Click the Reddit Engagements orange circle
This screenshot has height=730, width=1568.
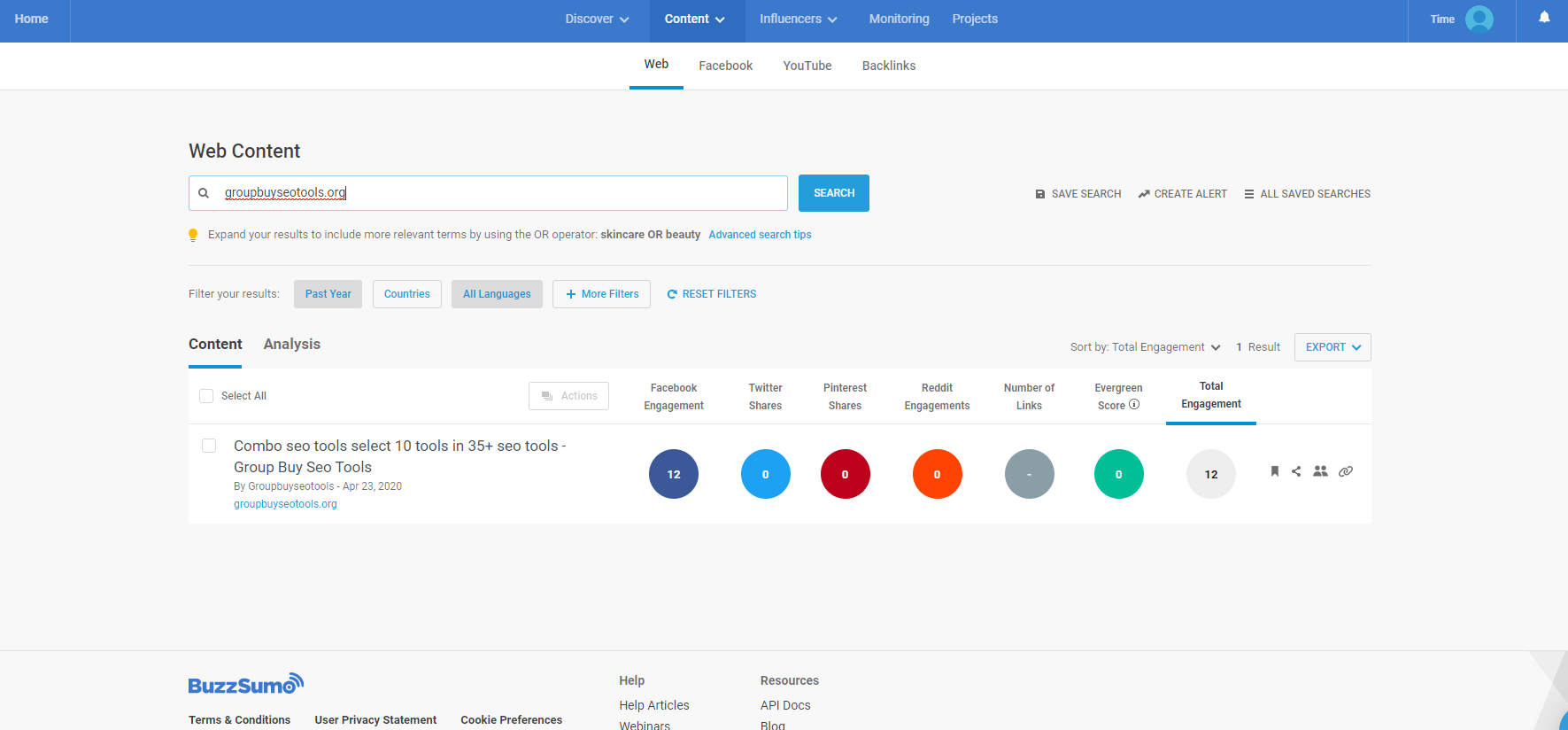pos(938,474)
